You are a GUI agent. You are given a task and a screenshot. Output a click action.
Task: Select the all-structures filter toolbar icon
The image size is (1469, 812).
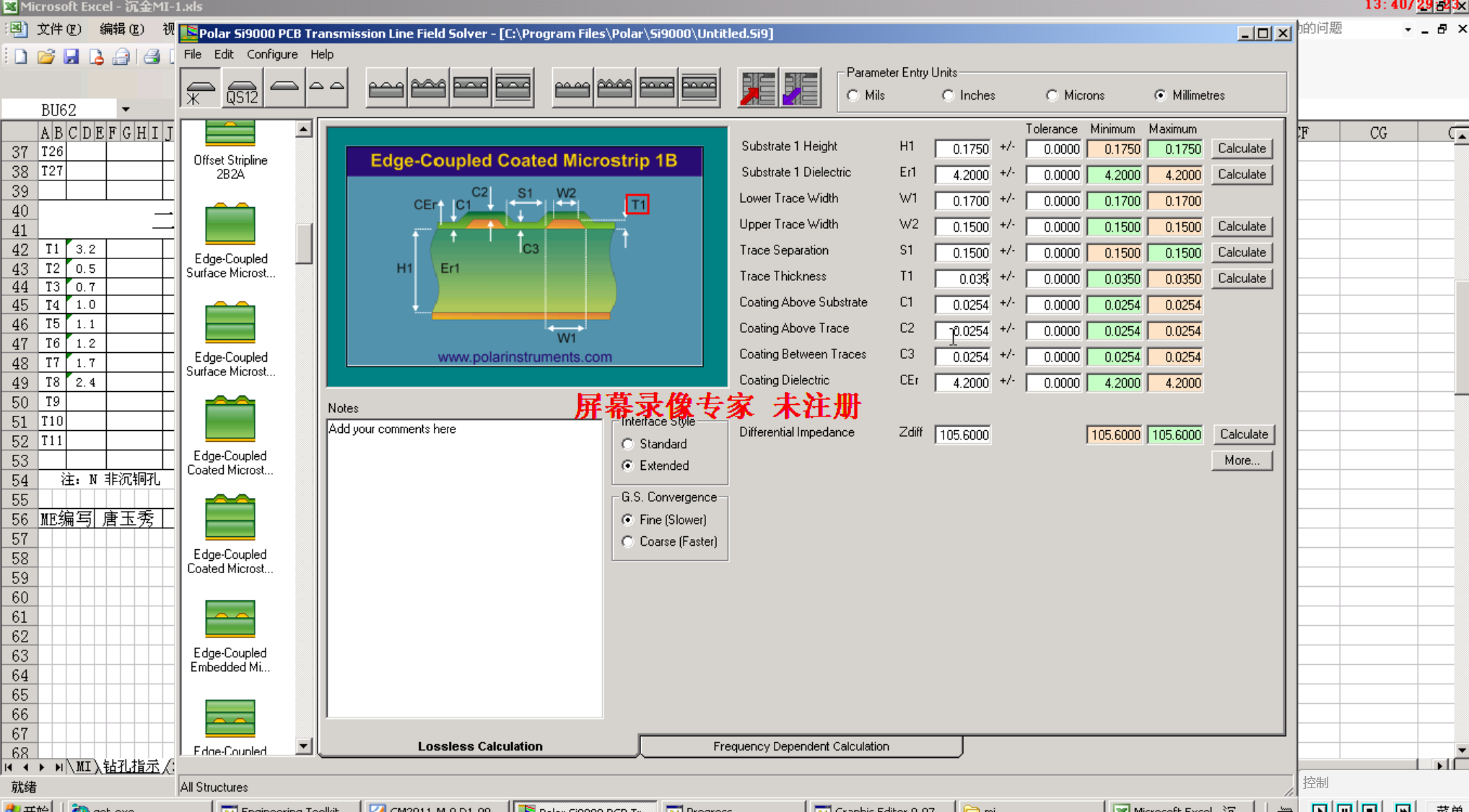200,89
